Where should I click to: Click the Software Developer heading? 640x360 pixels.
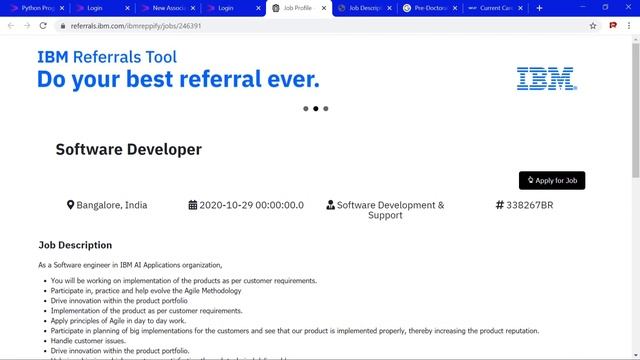point(129,149)
